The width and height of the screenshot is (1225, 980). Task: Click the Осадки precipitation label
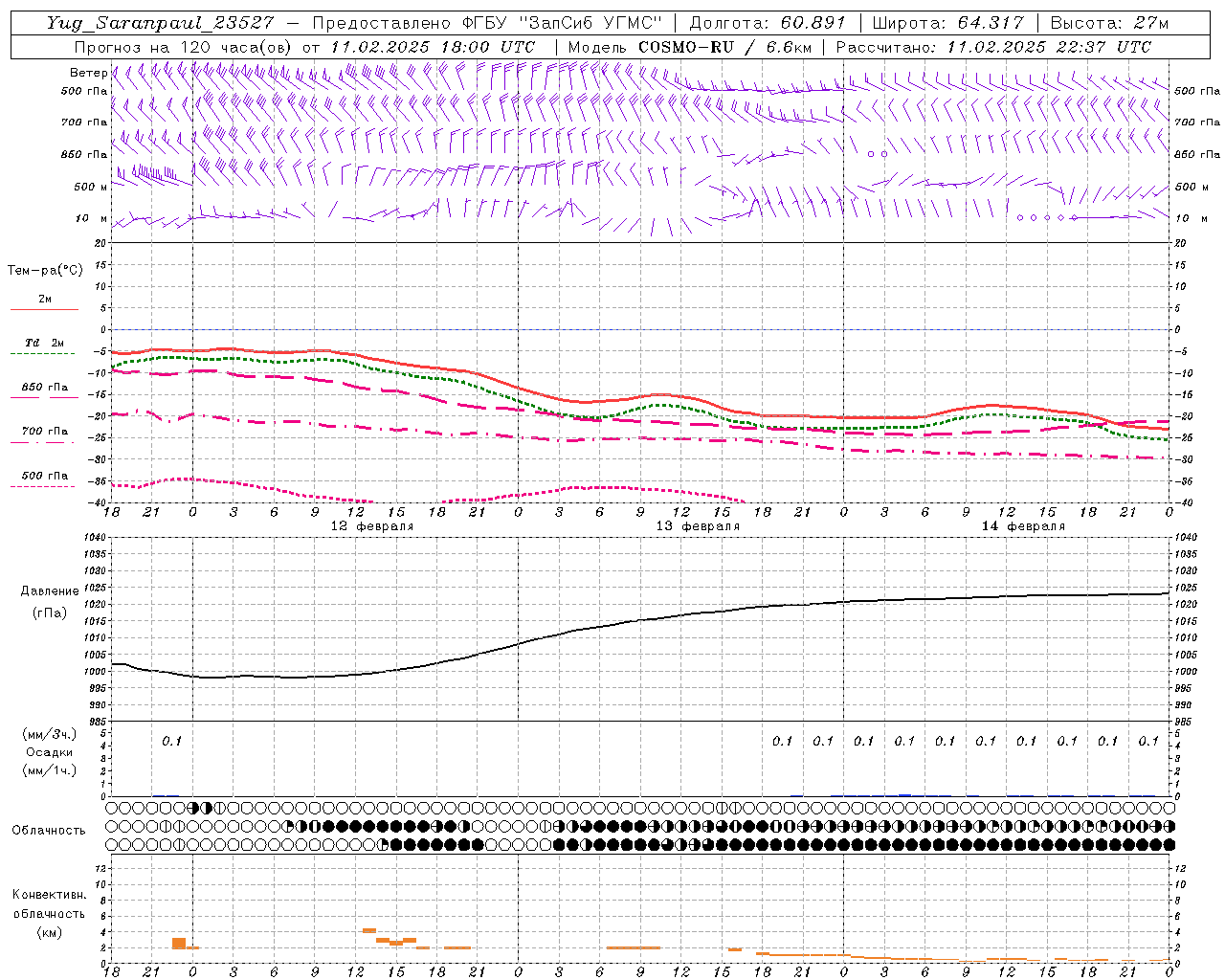coord(50,752)
